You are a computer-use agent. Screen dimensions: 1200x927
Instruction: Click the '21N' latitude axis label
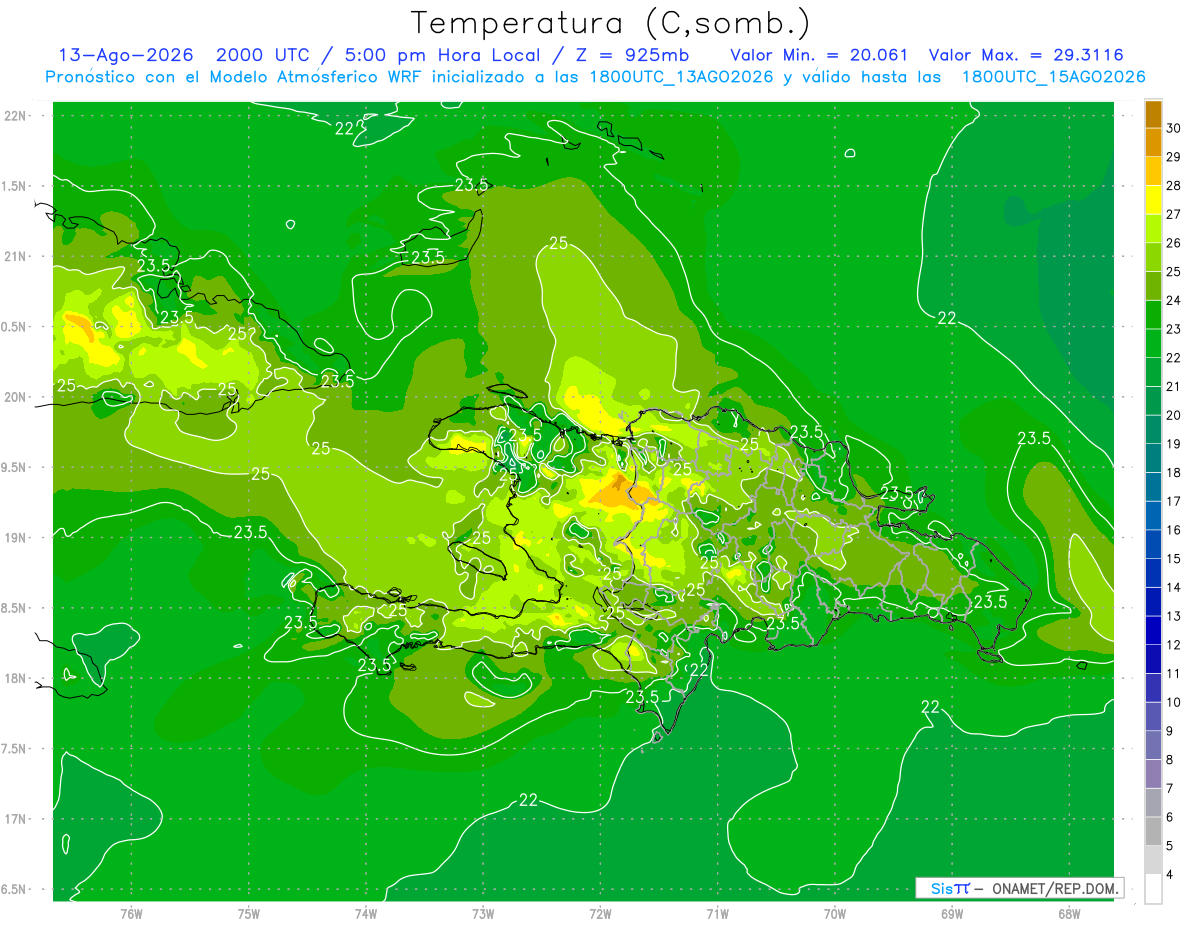16,257
